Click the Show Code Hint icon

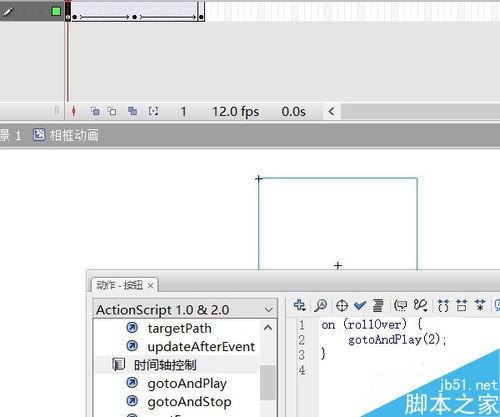(x=401, y=305)
